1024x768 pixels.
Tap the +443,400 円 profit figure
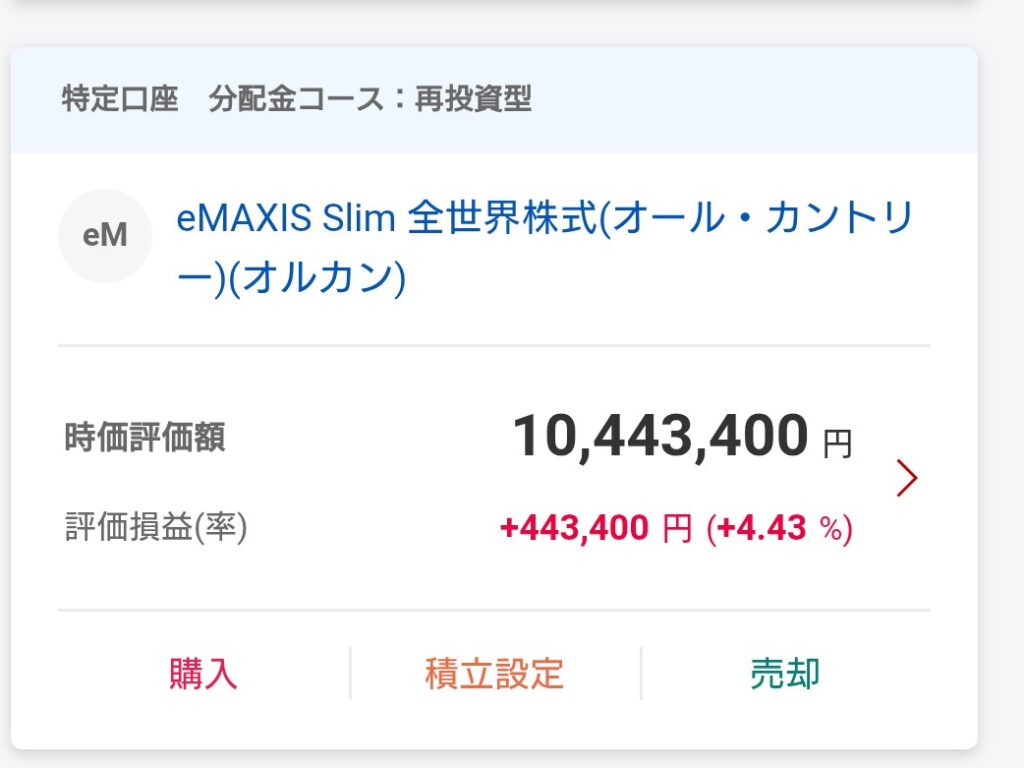click(595, 527)
